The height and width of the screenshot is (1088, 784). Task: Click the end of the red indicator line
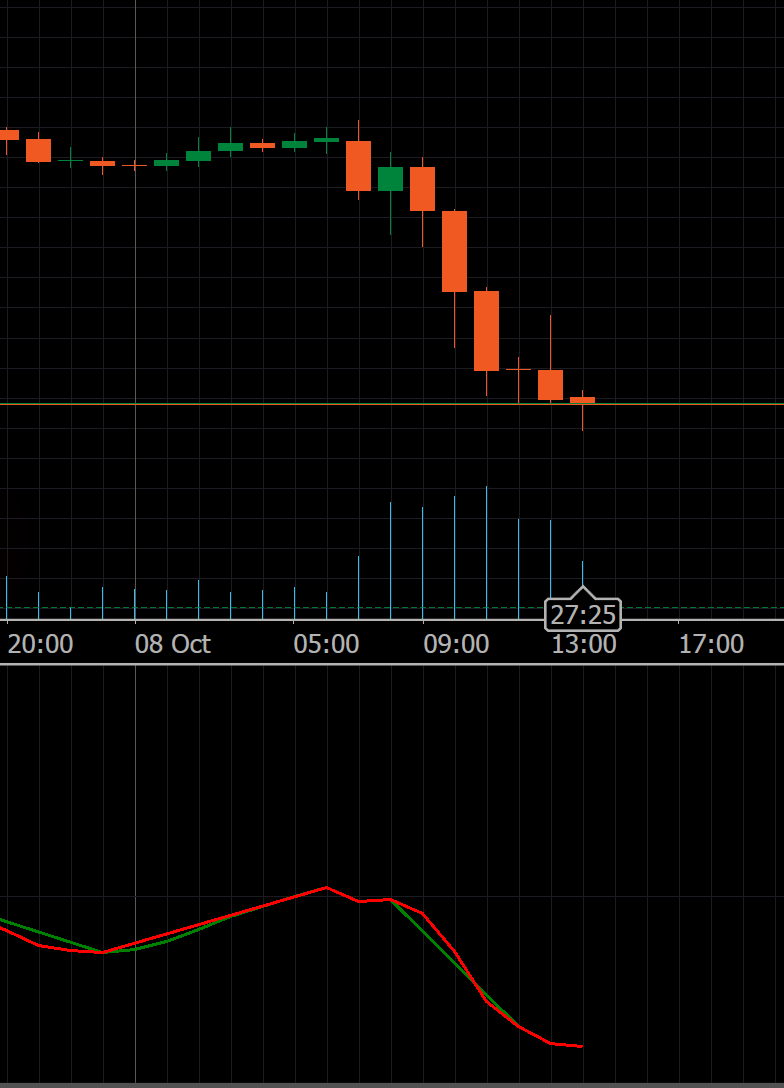pyautogui.click(x=581, y=1046)
